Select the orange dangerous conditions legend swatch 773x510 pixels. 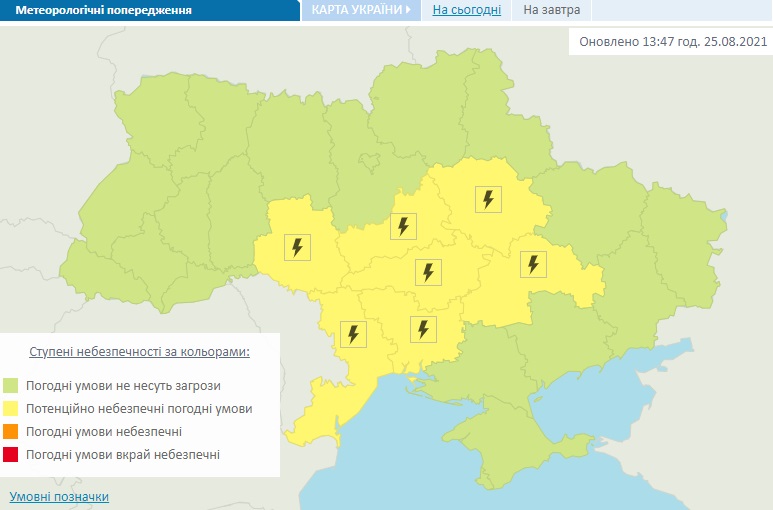click(x=11, y=432)
